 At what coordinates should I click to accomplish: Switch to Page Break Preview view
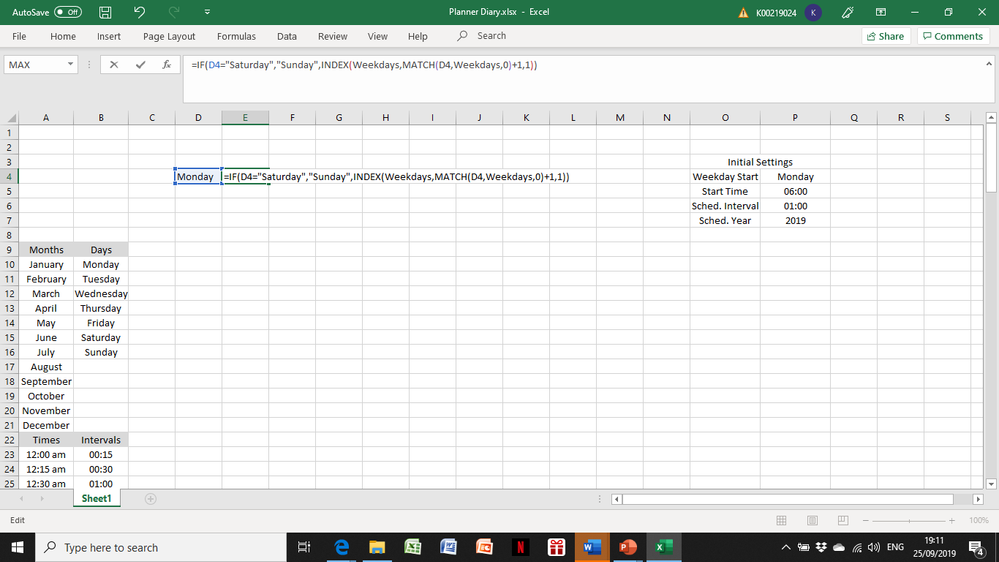pos(842,521)
